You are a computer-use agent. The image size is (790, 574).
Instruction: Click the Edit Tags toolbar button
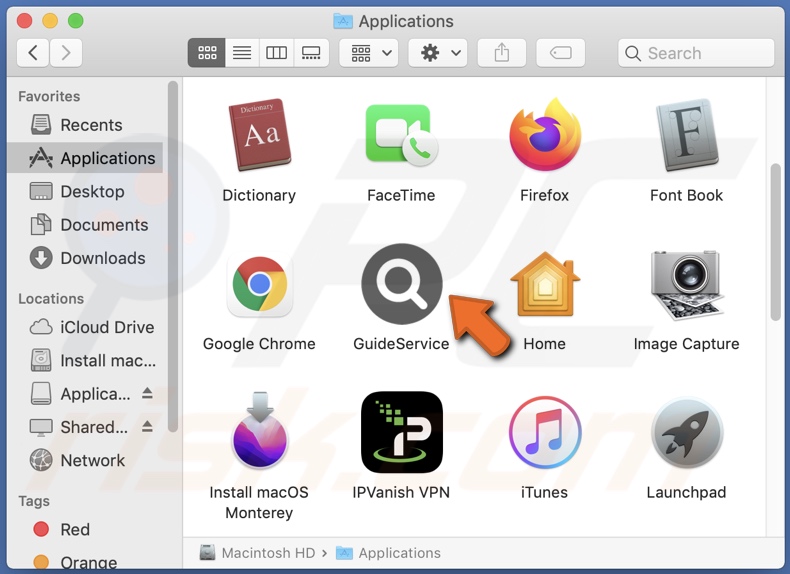tap(560, 53)
